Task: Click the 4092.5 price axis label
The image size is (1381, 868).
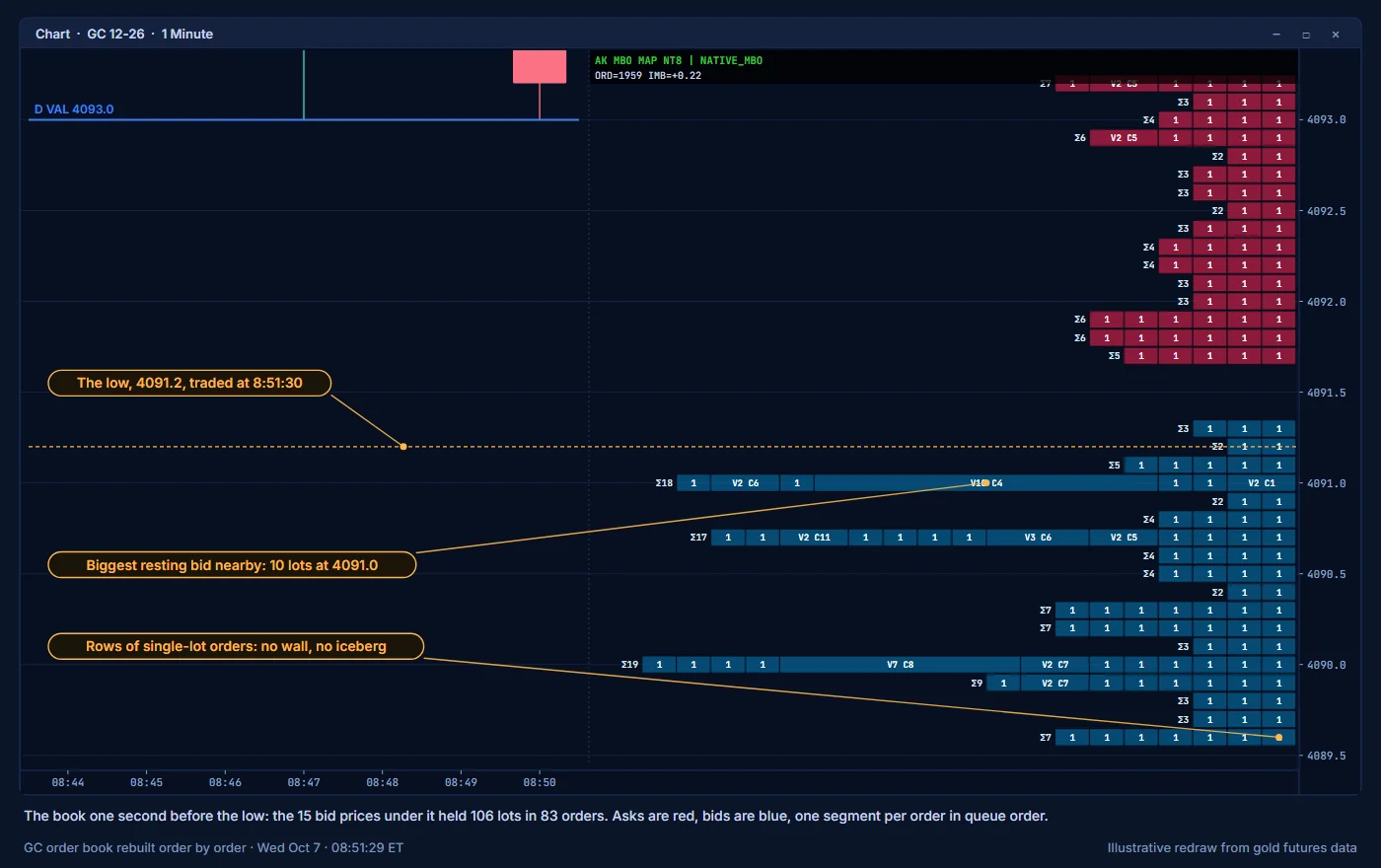Action: click(x=1327, y=211)
